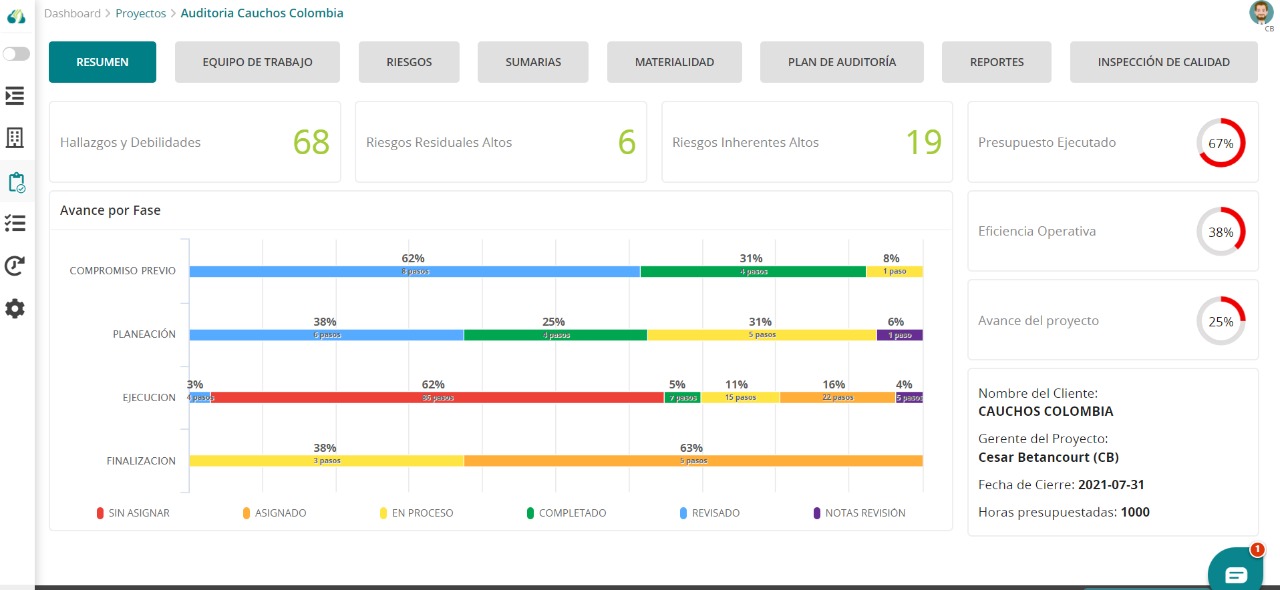Open the RIESGOS tab
This screenshot has width=1280, height=590.
point(408,61)
